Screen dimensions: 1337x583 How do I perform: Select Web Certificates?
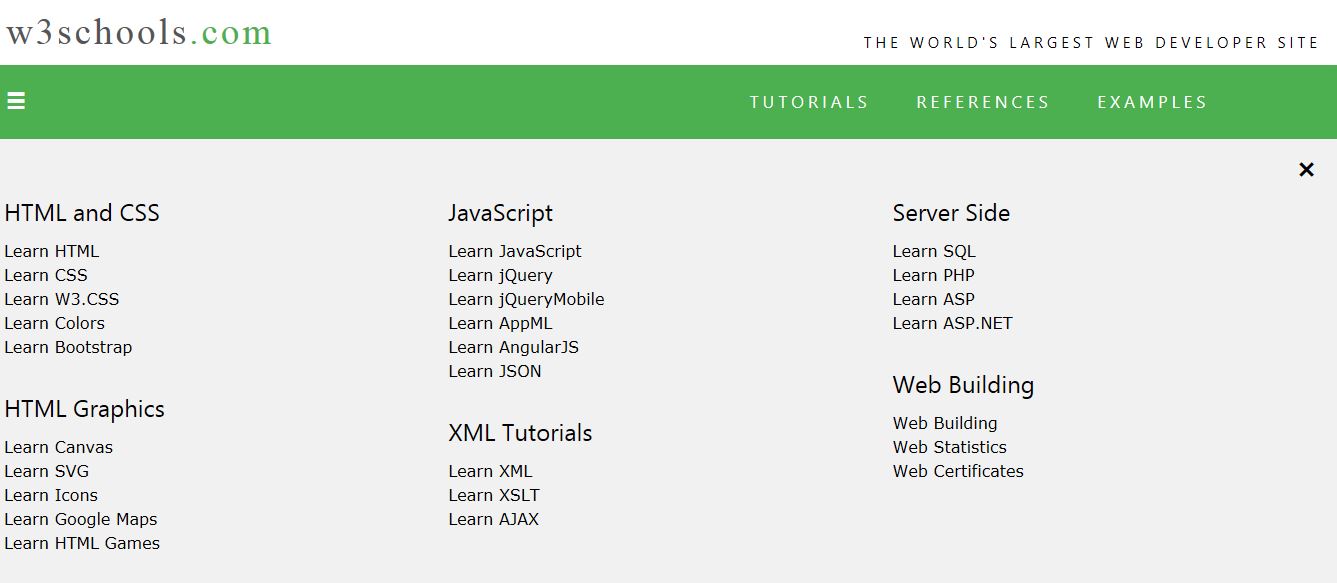(x=958, y=471)
